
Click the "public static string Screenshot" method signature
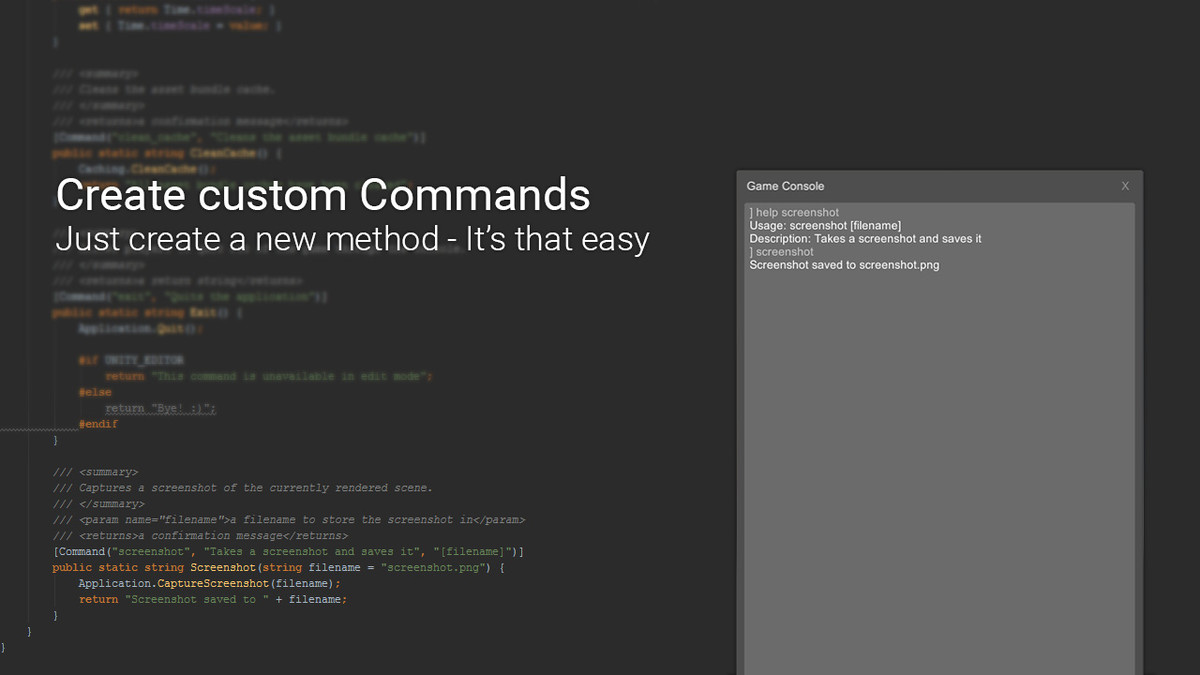tap(279, 568)
